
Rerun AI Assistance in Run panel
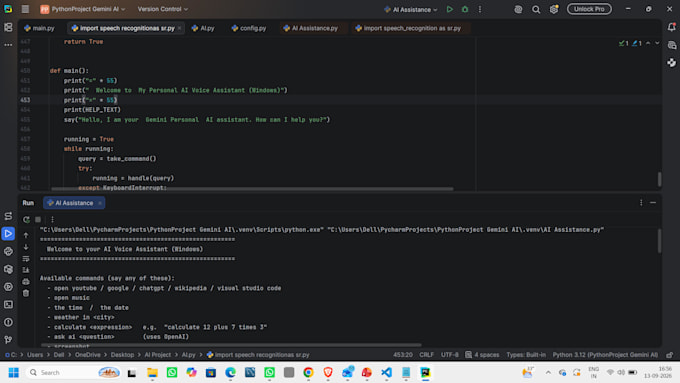26,219
